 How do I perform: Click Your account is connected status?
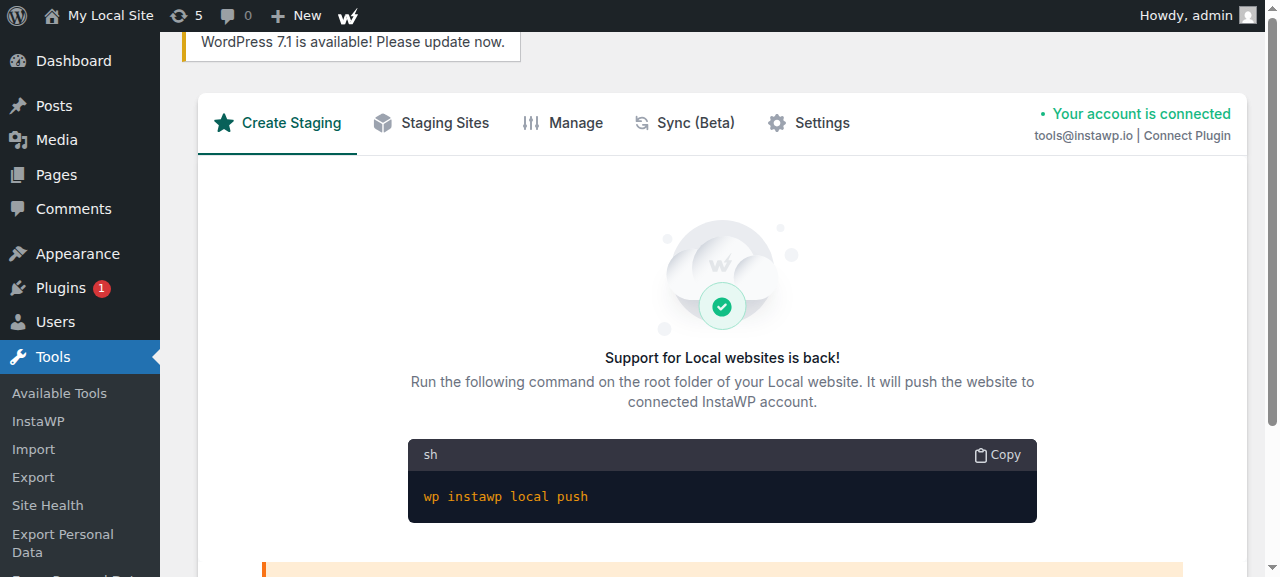coord(1135,114)
